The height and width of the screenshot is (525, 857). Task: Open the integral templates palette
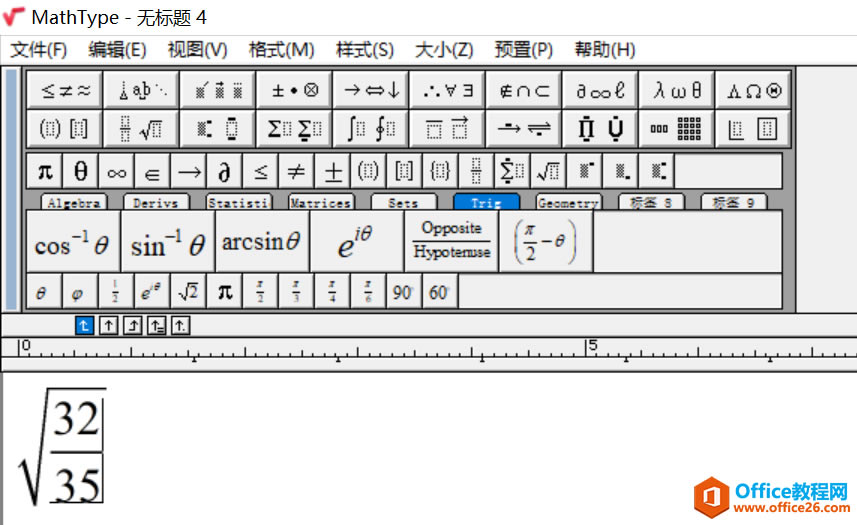pos(371,129)
